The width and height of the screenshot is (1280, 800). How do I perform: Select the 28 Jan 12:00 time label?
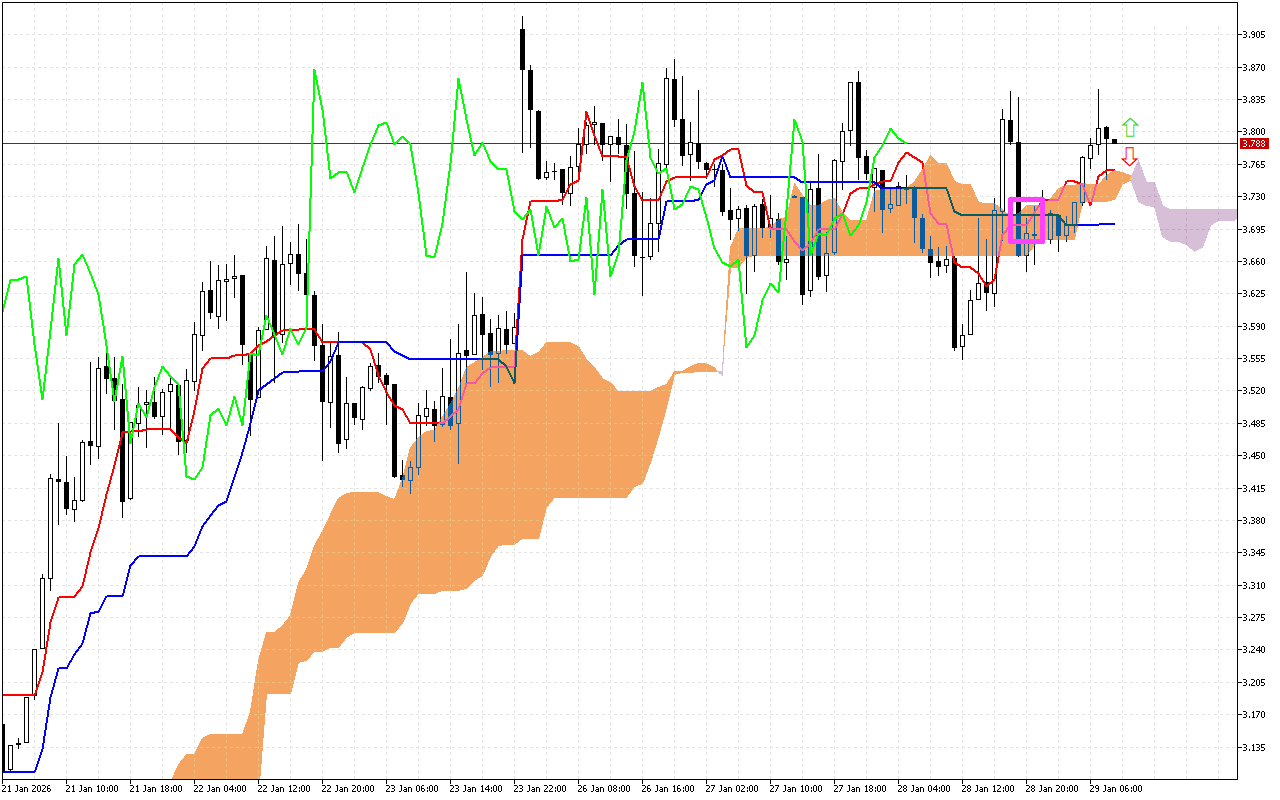pyautogui.click(x=987, y=789)
